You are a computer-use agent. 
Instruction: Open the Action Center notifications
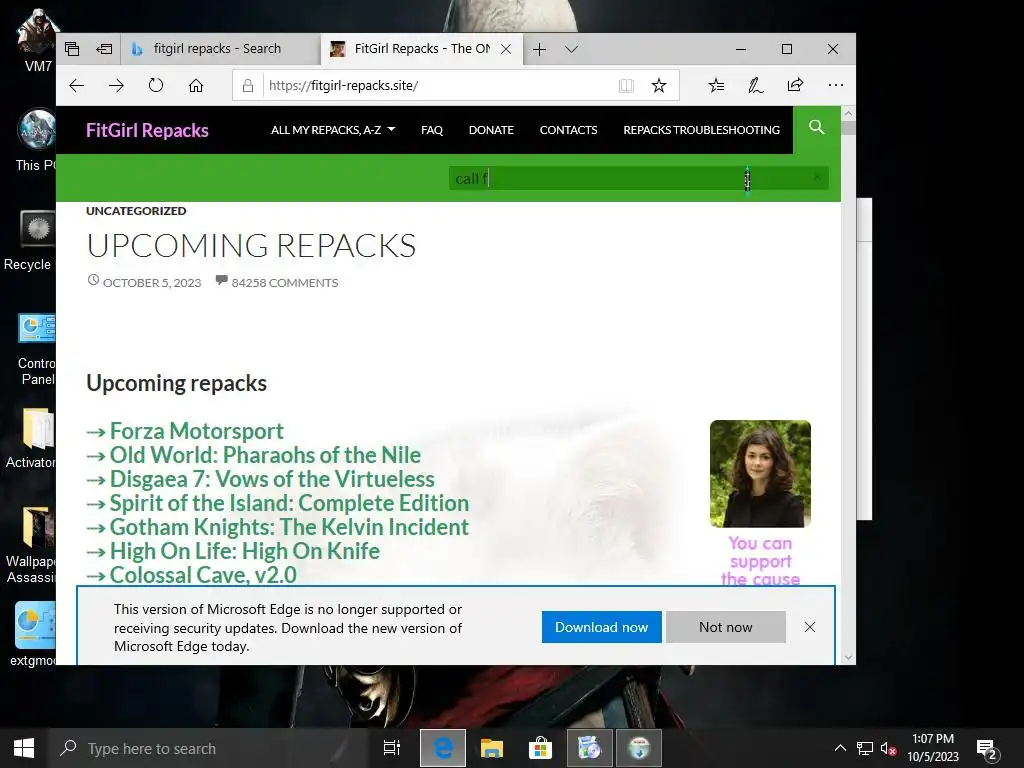click(987, 748)
